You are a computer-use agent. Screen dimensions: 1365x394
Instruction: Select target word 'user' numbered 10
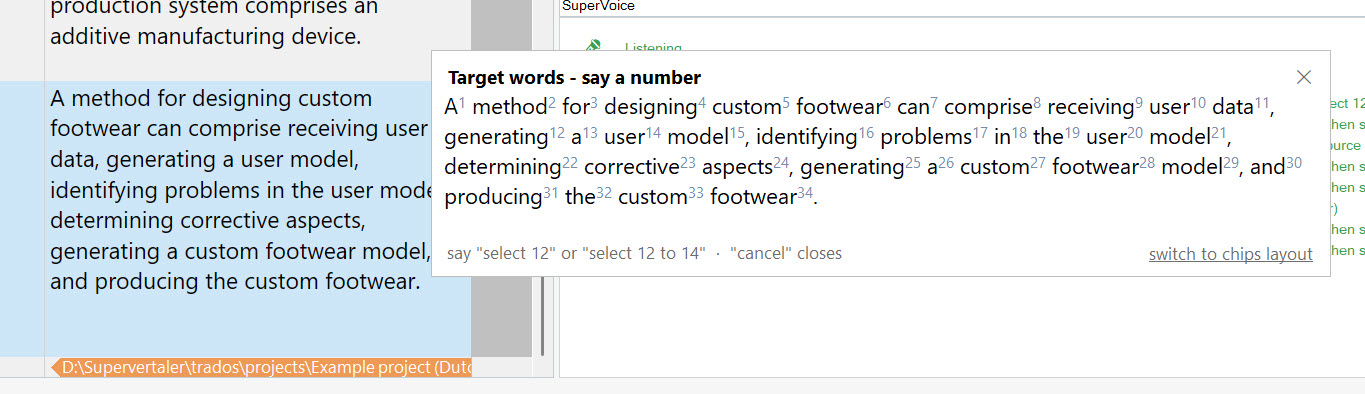pyautogui.click(x=1169, y=107)
